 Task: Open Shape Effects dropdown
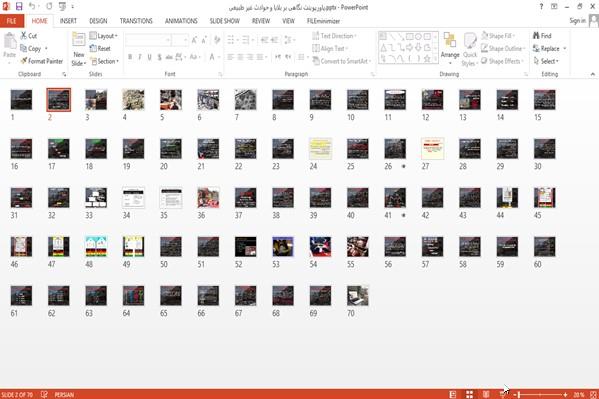tap(502, 61)
